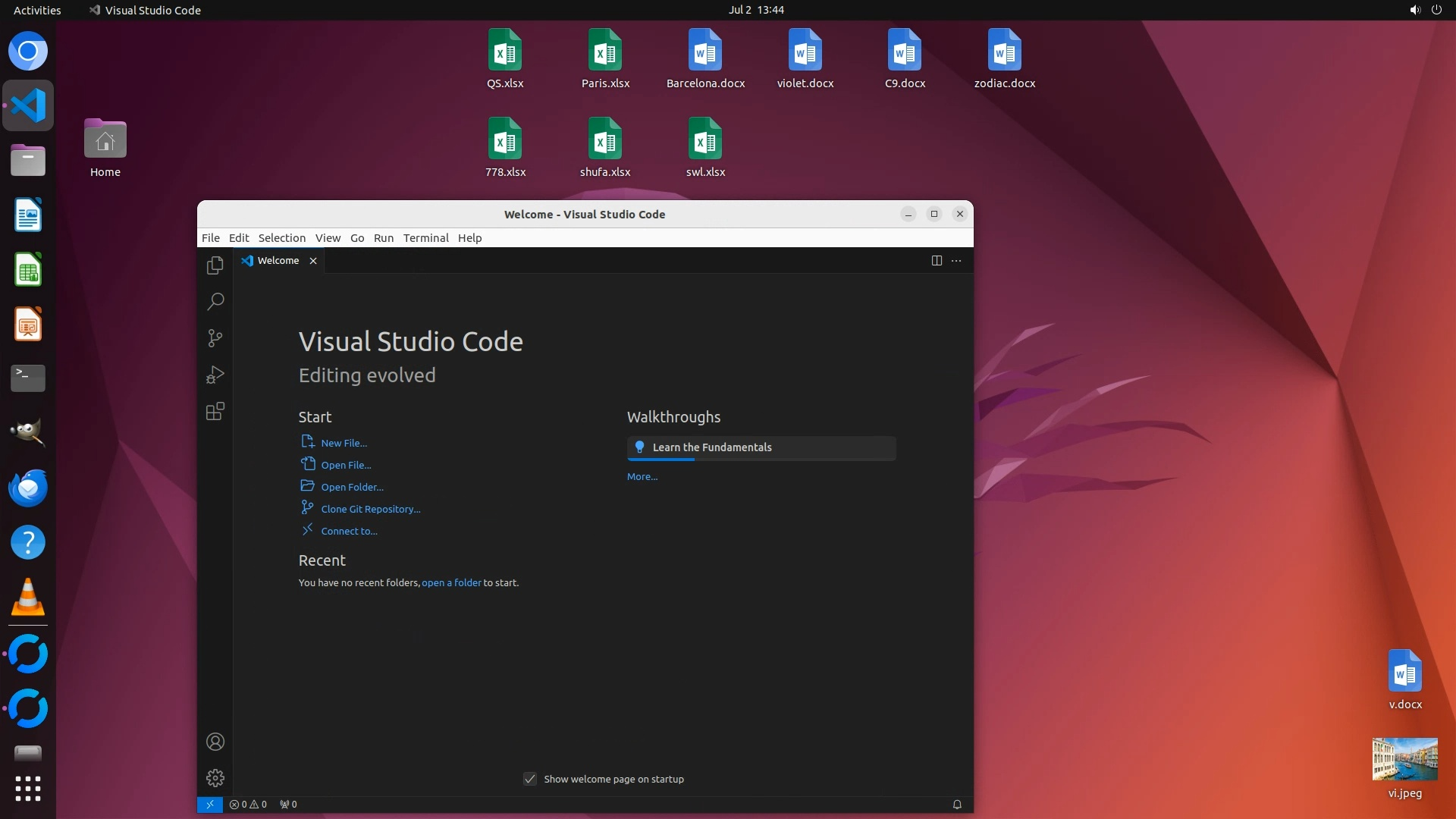Click the notifications bell in status bar
Viewport: 1456px width, 819px height.
(x=957, y=805)
